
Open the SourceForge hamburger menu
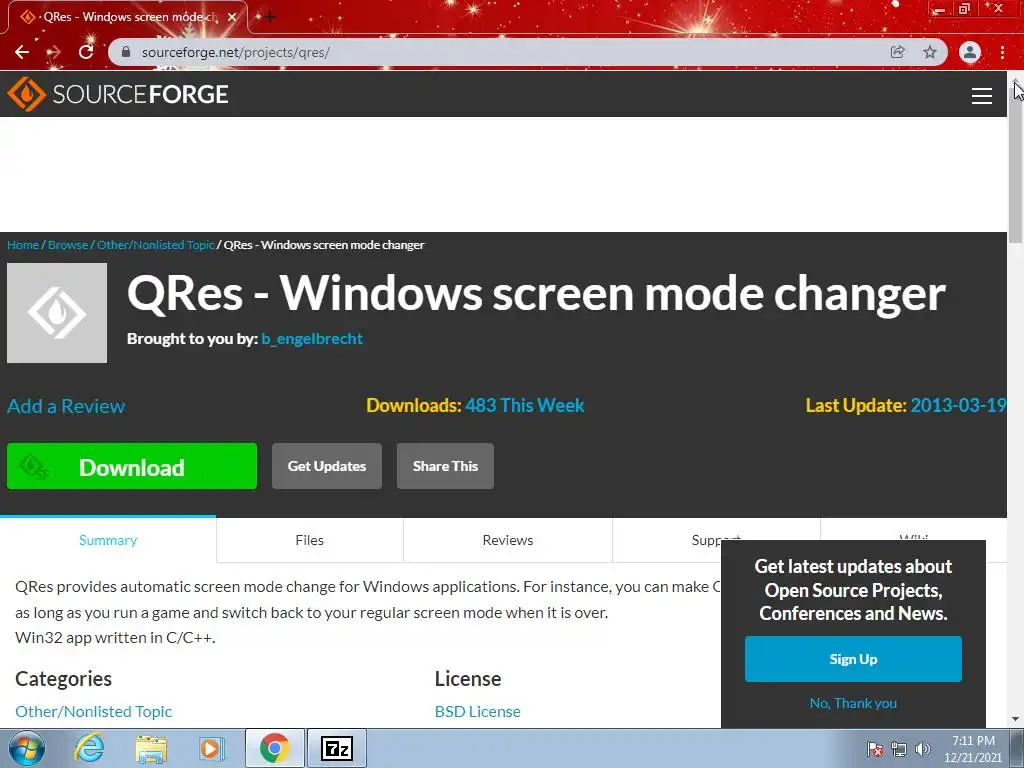tap(982, 96)
